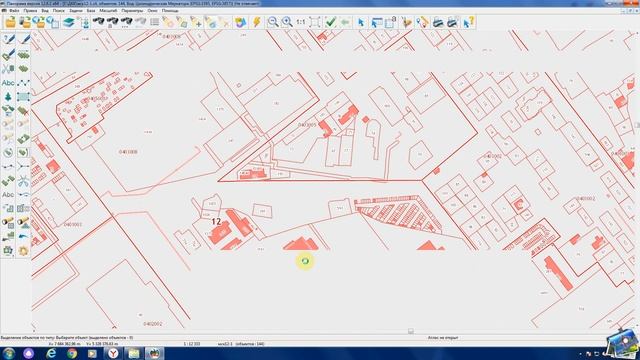Open map via the folder icon
Screen dimensions: 640x360
[x=10, y=22]
